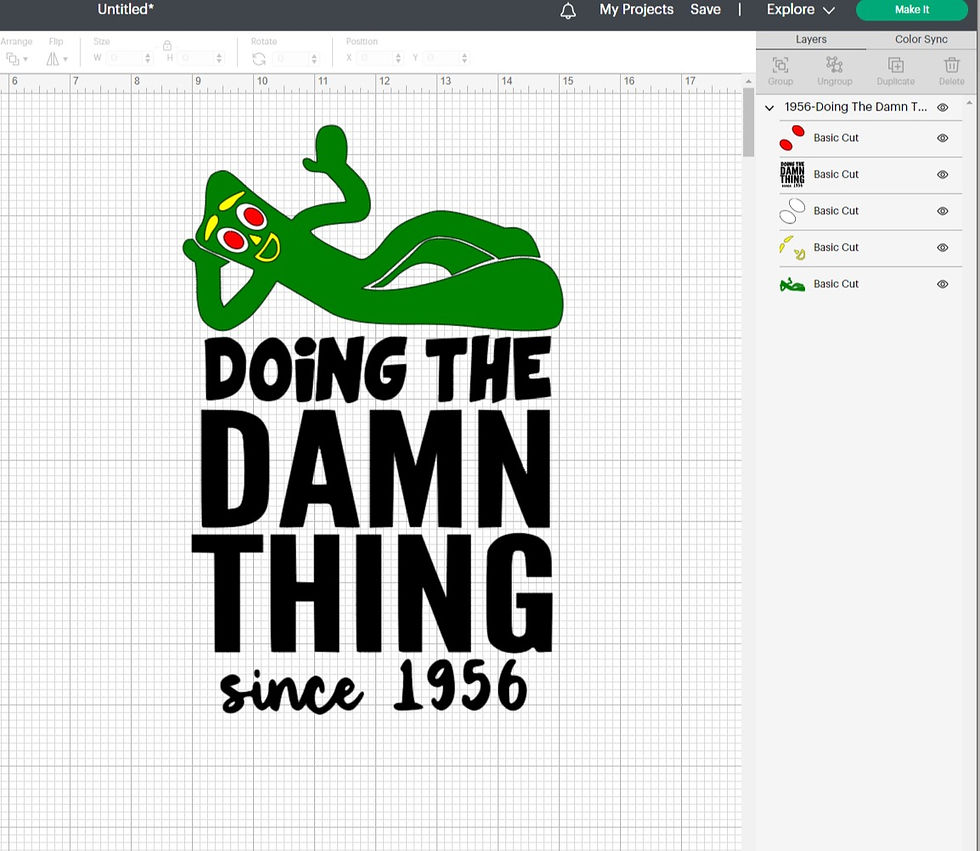Open the Explore dropdown menu
This screenshot has height=851, width=980.
tap(801, 10)
